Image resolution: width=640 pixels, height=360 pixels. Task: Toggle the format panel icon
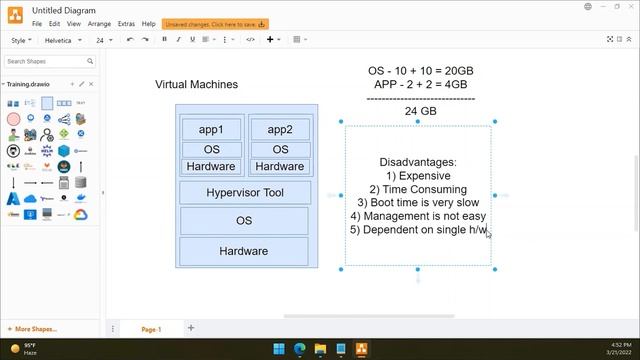point(620,39)
